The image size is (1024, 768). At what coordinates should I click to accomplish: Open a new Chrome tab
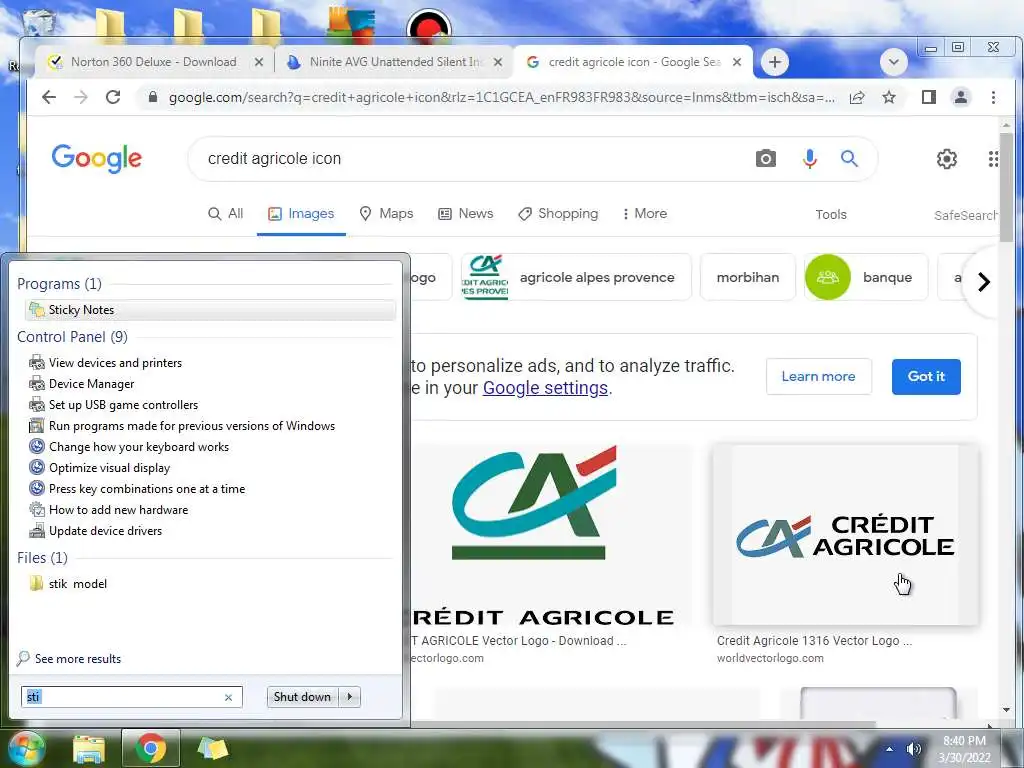click(x=775, y=62)
